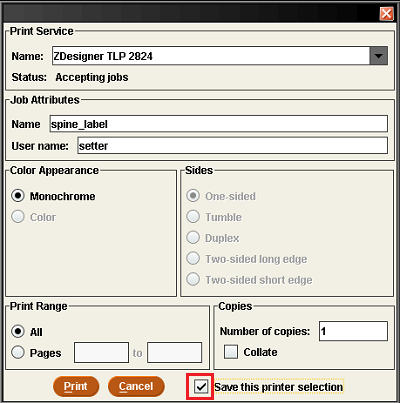
Task: Click the Job Attributes Name field
Action: pyautogui.click(x=219, y=124)
